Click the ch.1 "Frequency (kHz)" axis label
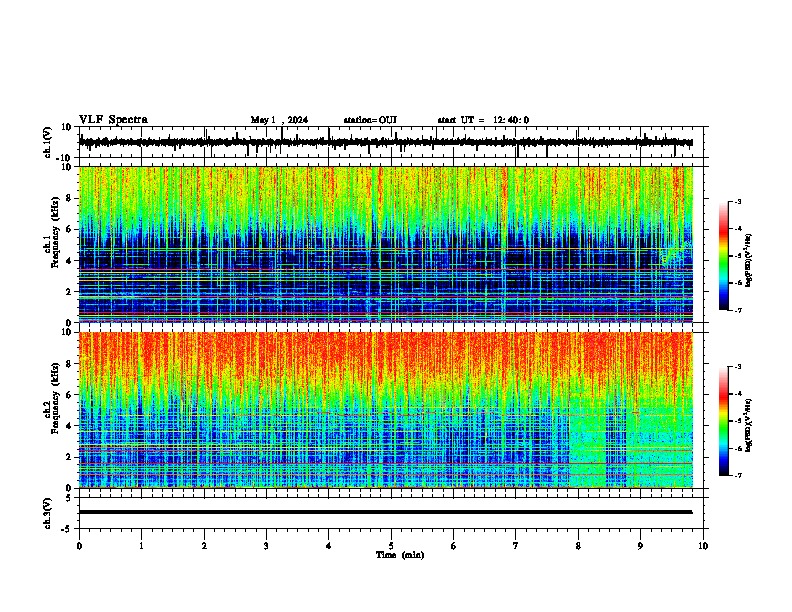Screen dimensions: 792x612 pos(55,232)
